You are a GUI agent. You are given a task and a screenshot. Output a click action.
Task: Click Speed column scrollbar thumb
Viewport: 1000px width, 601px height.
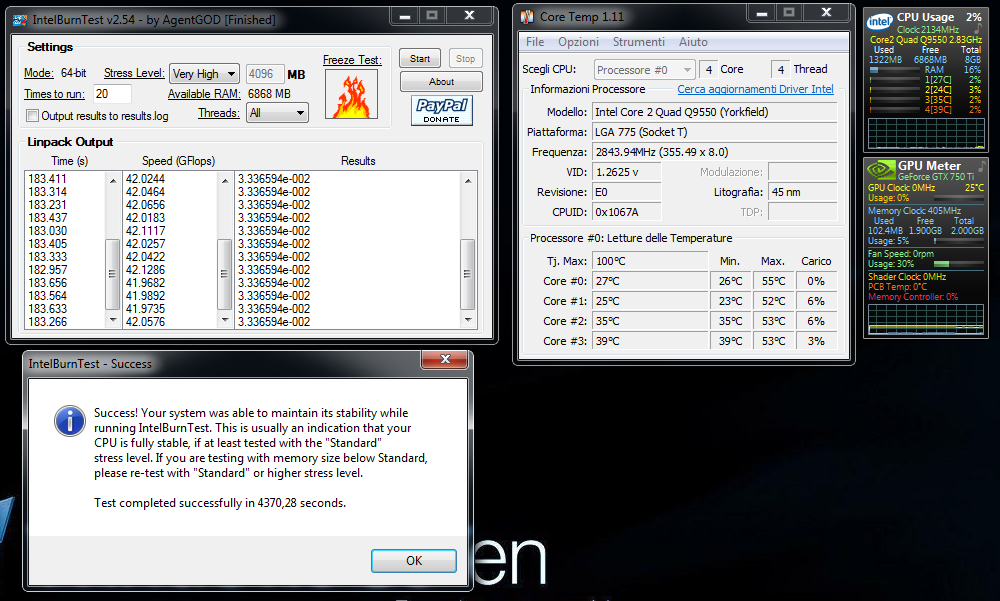[x=224, y=274]
